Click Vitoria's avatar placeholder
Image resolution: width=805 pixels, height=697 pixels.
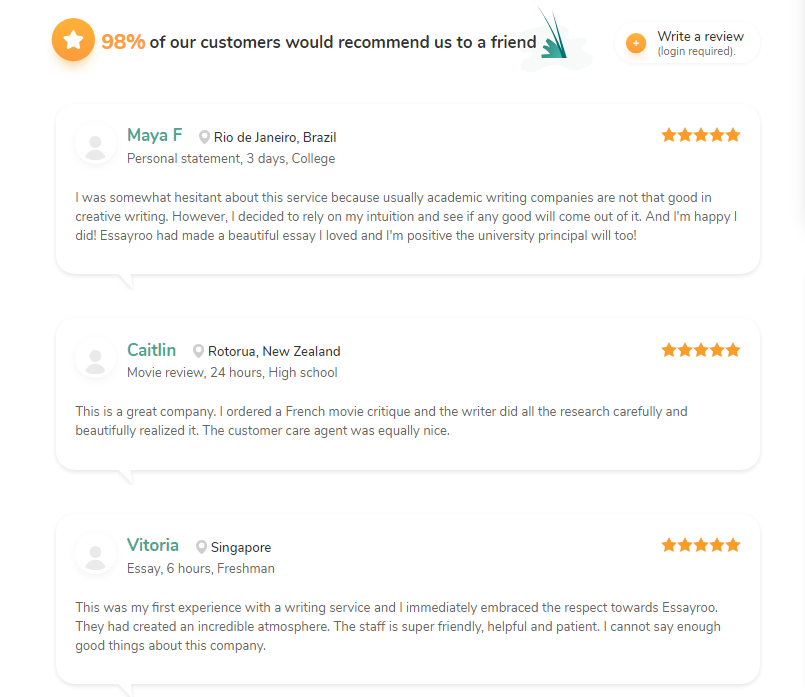pos(95,554)
